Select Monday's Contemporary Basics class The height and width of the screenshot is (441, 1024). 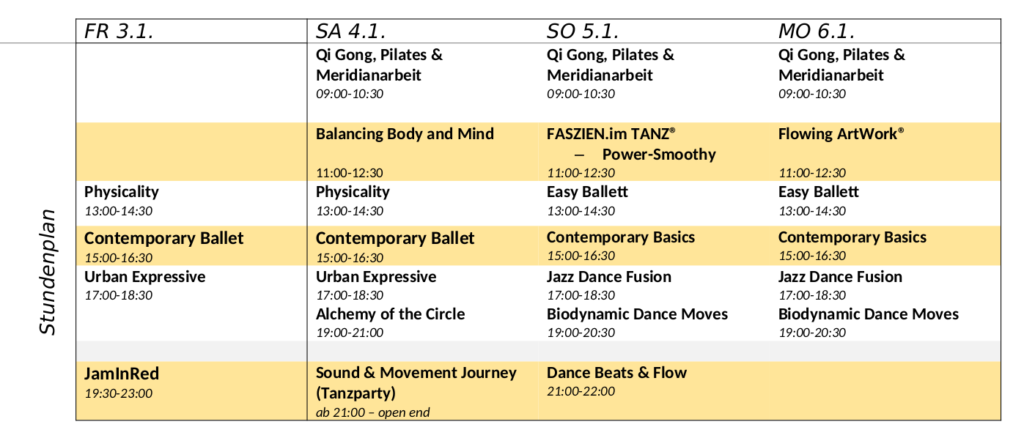tap(852, 238)
